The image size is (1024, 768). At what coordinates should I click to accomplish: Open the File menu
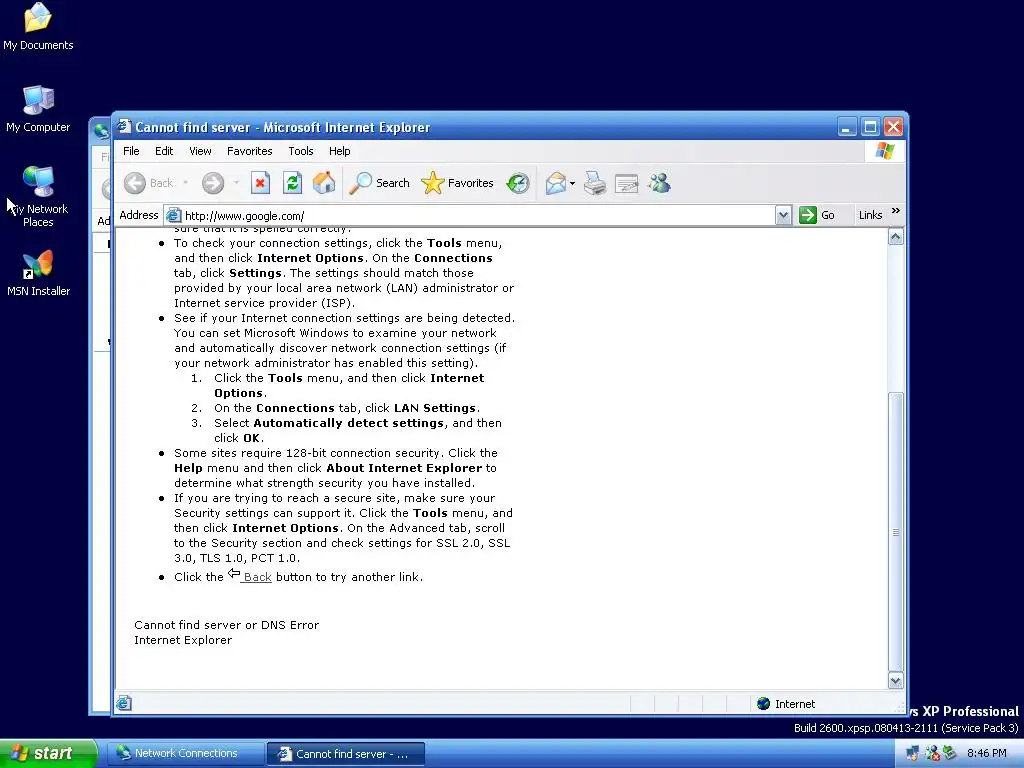point(131,151)
